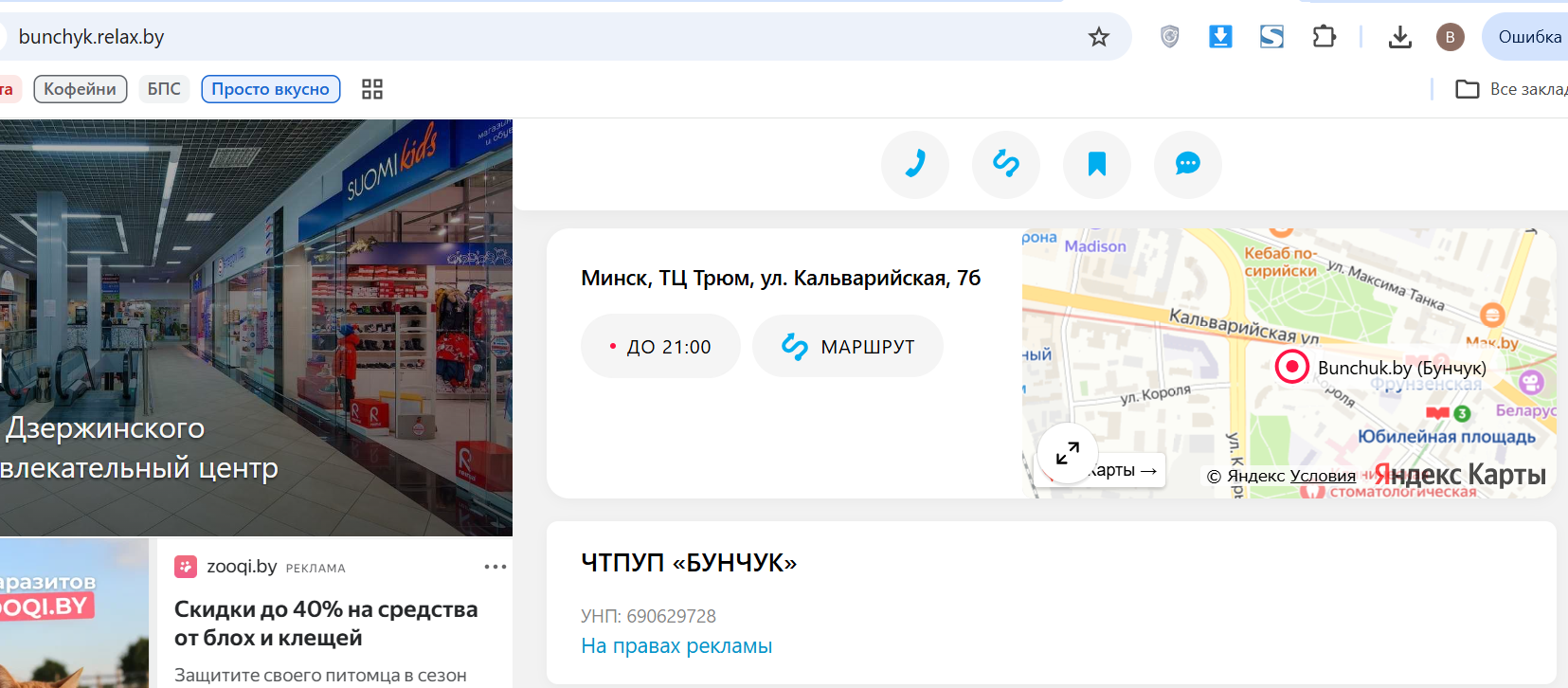Viewport: 1568px width, 688px height.
Task: Click the МАРШРУТ route button
Action: click(848, 347)
